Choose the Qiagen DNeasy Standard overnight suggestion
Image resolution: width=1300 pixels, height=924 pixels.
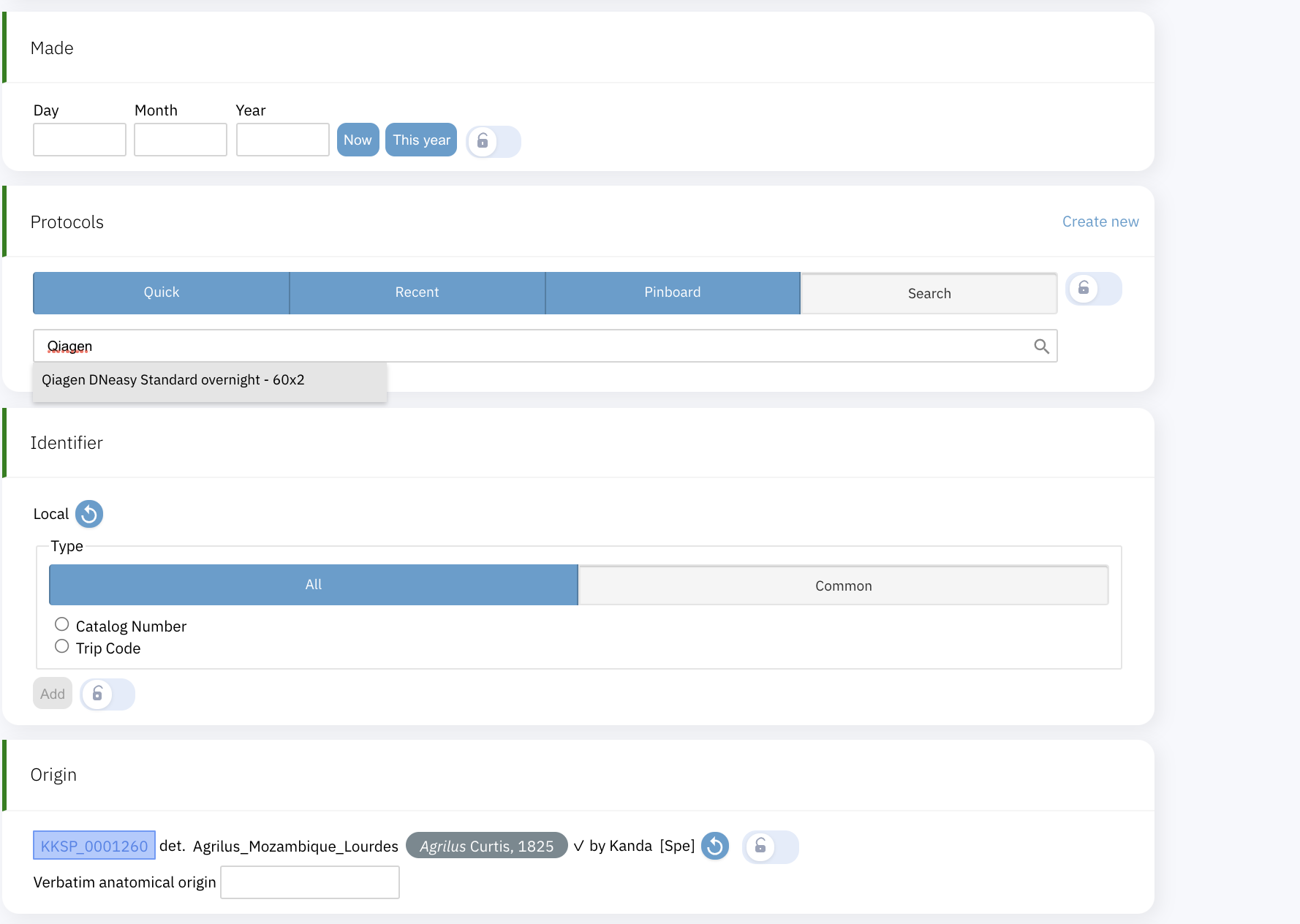click(210, 381)
